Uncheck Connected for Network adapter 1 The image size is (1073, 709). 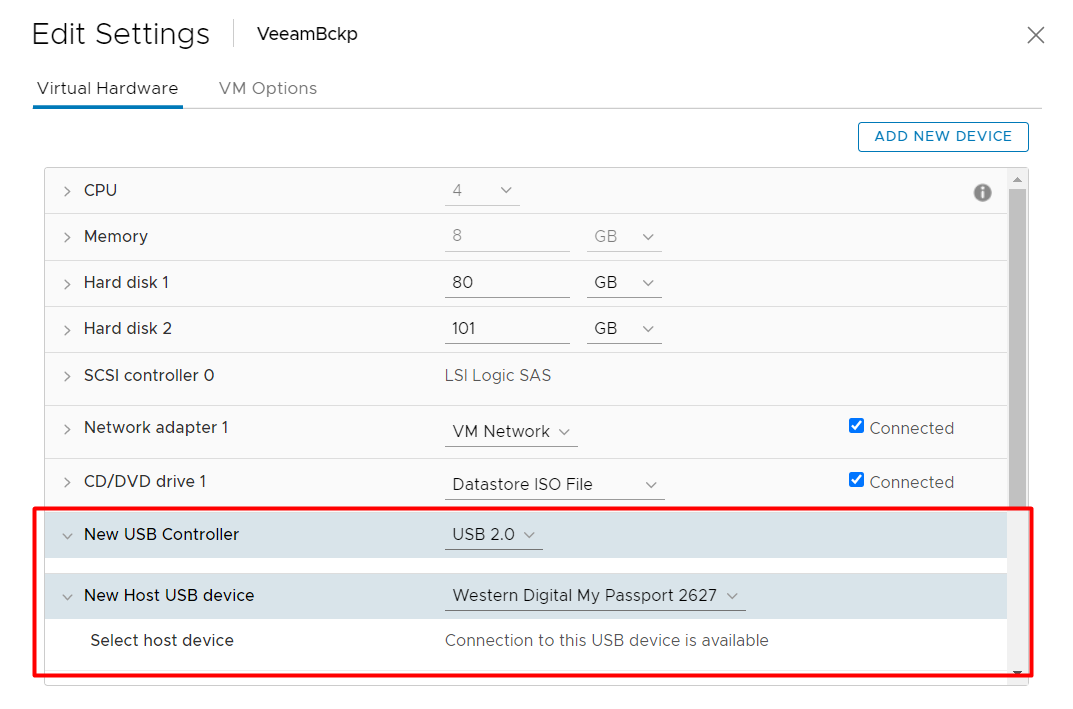tap(856, 426)
